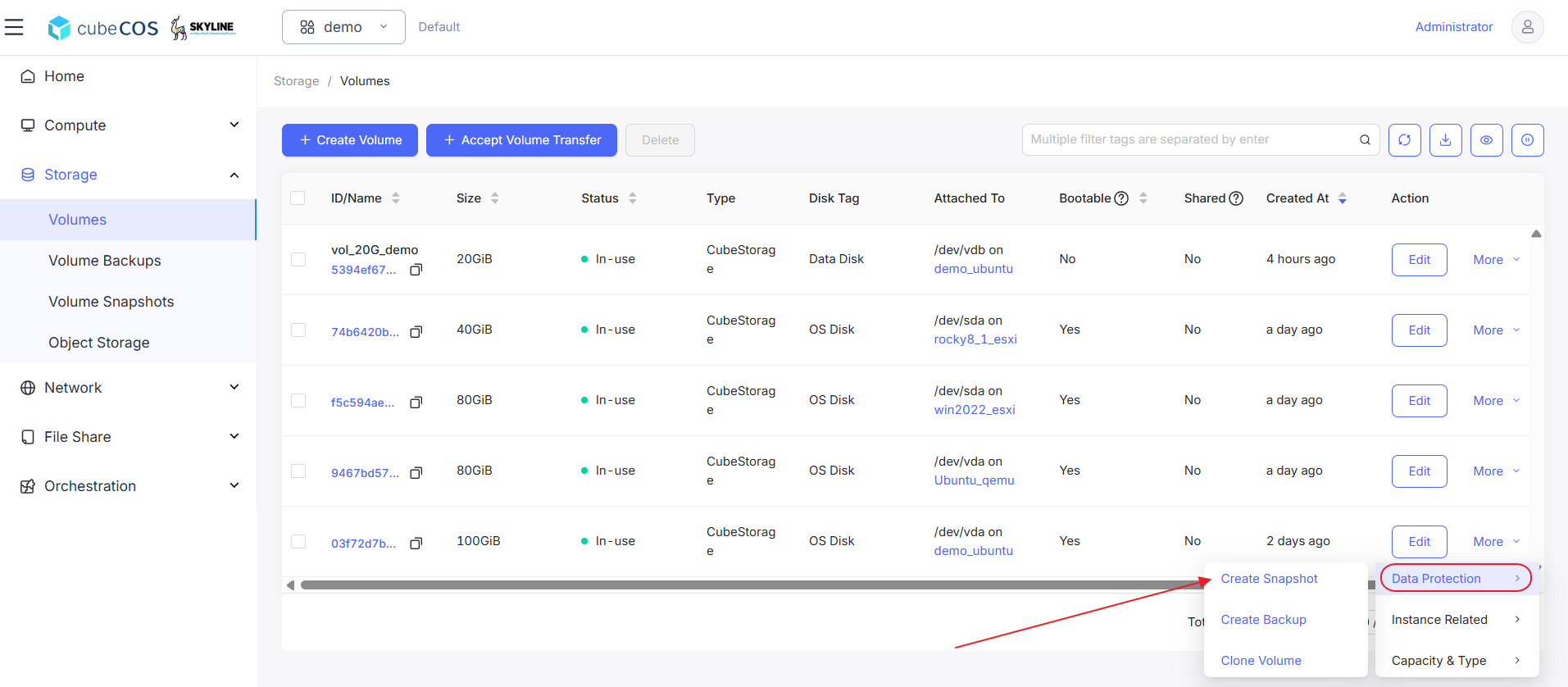This screenshot has height=687, width=1568.
Task: Check the 9467bd57 row checkbox
Action: point(298,471)
